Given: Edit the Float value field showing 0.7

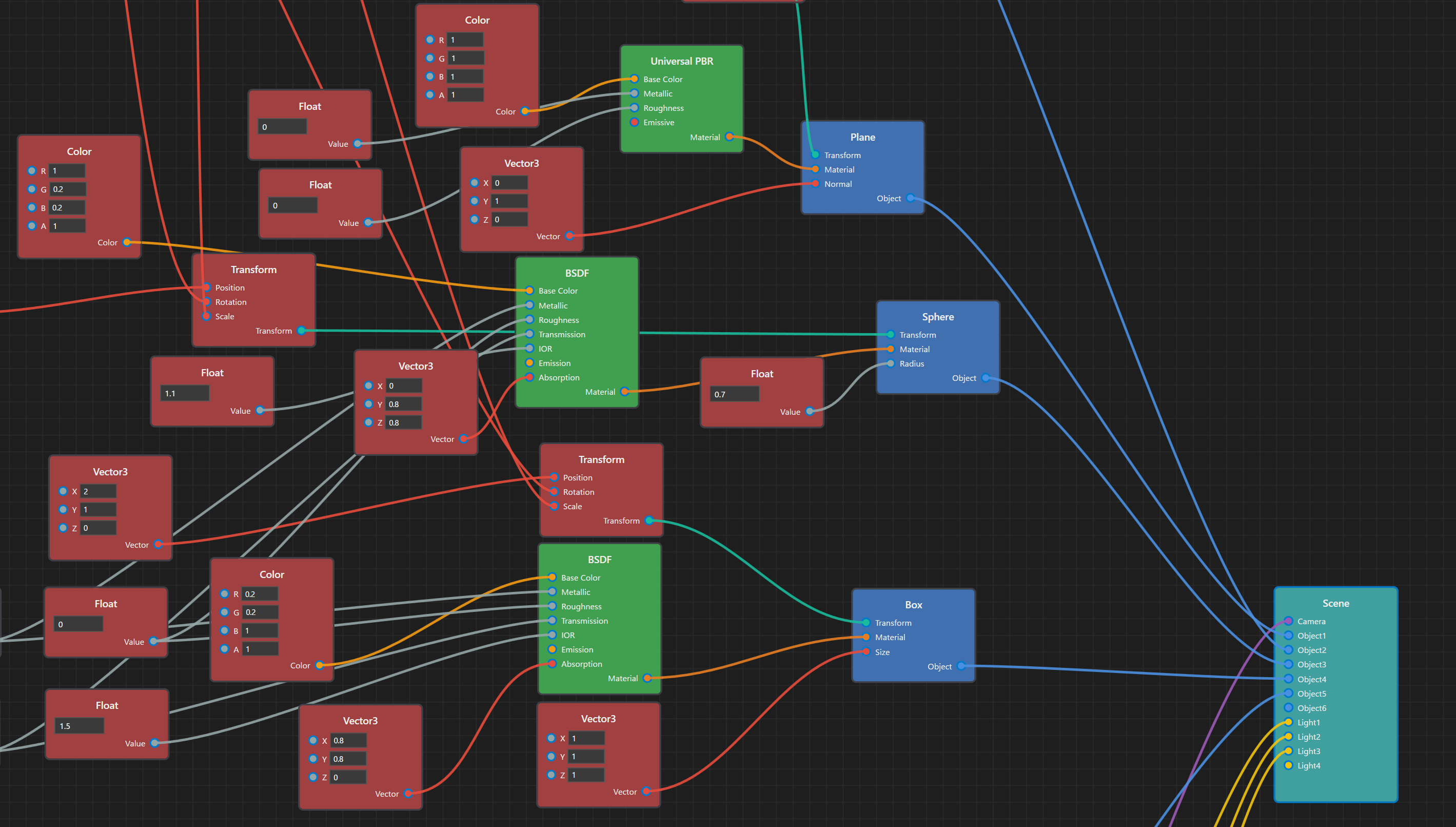Looking at the screenshot, I should 734,394.
